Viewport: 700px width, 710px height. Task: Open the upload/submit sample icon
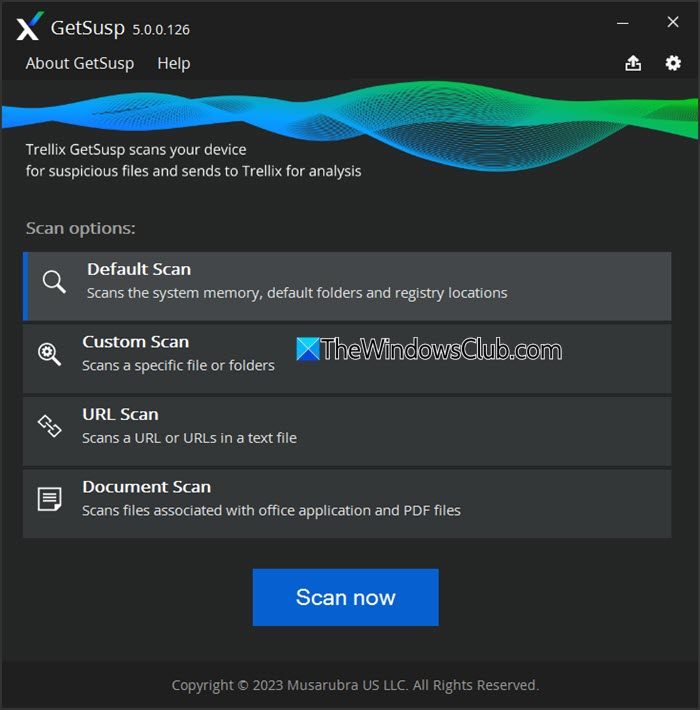(x=633, y=63)
